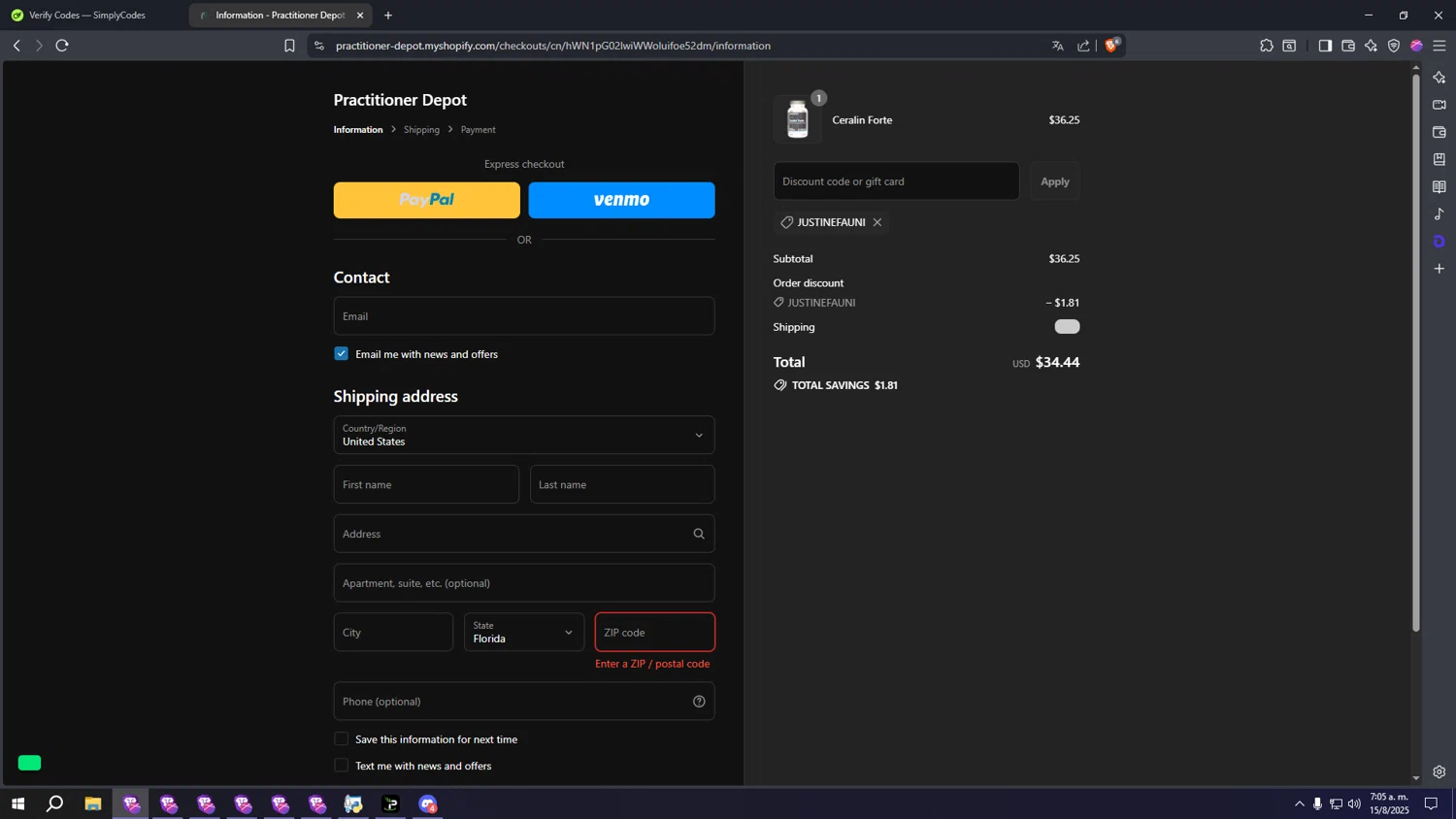The height and width of the screenshot is (819, 1456).
Task: Check Text me with news and offers
Action: tap(342, 766)
